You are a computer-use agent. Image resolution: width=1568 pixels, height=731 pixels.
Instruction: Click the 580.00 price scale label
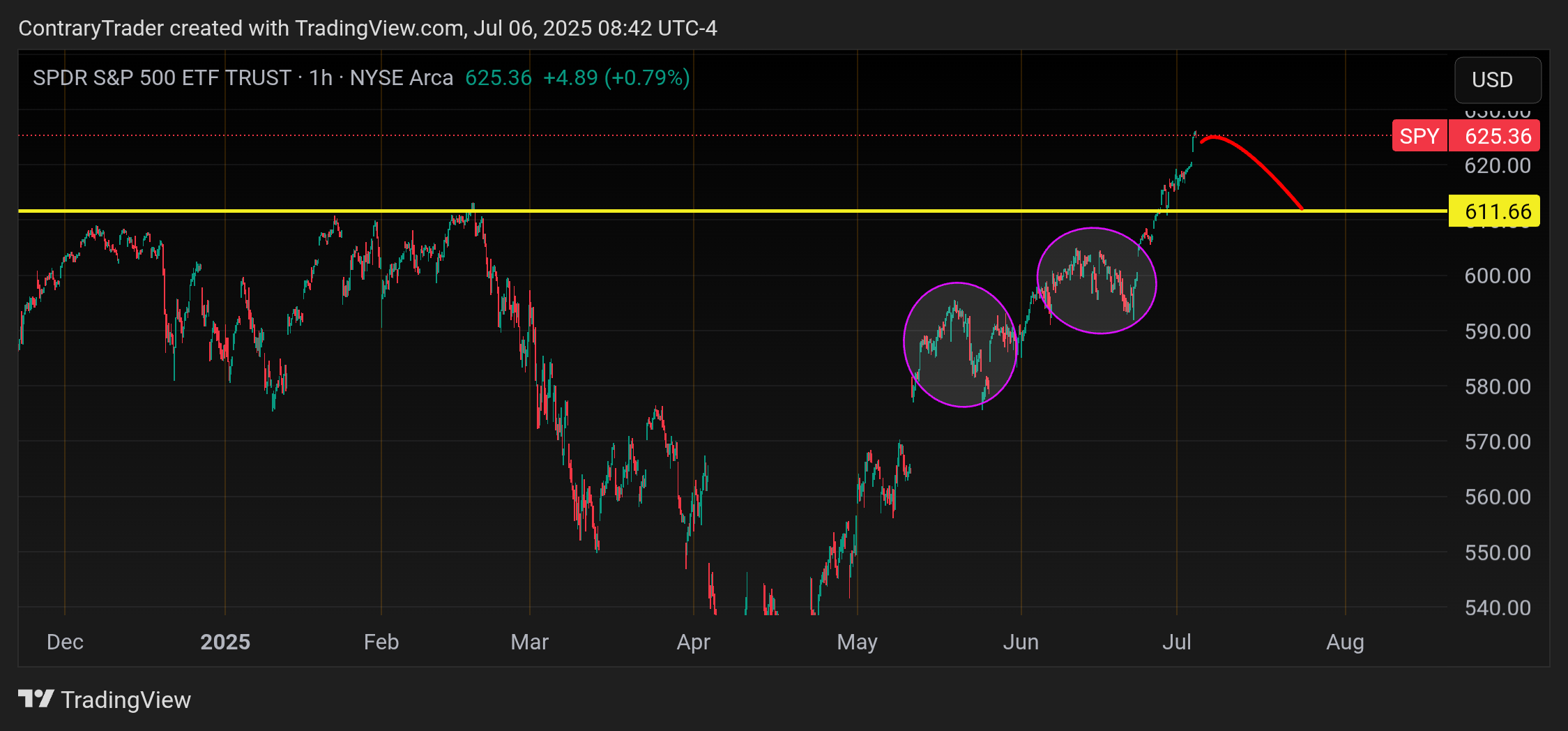[x=1498, y=386]
